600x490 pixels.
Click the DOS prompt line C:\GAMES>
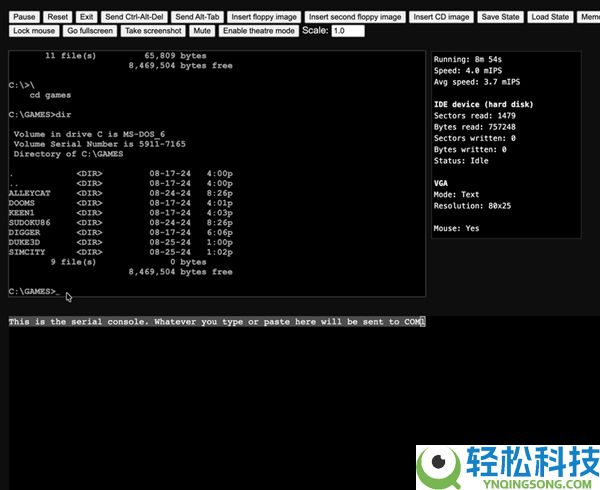(33, 291)
